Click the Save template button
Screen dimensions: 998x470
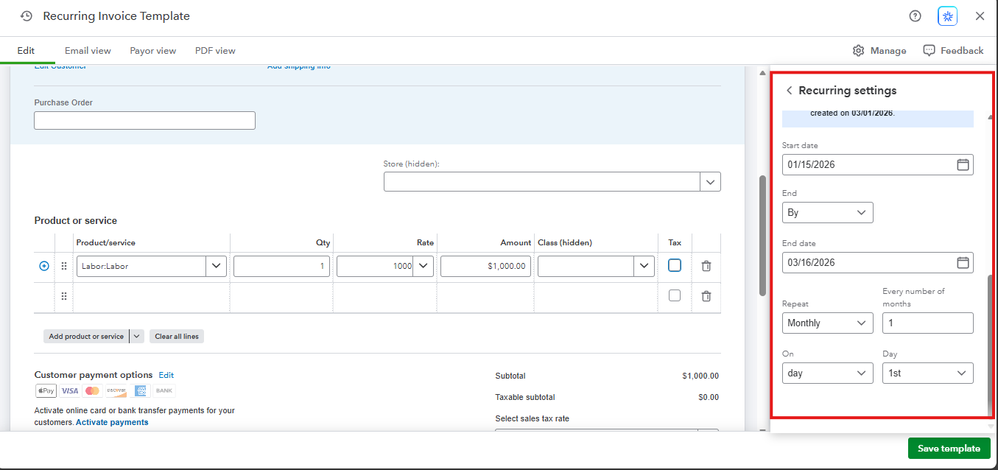click(x=948, y=448)
